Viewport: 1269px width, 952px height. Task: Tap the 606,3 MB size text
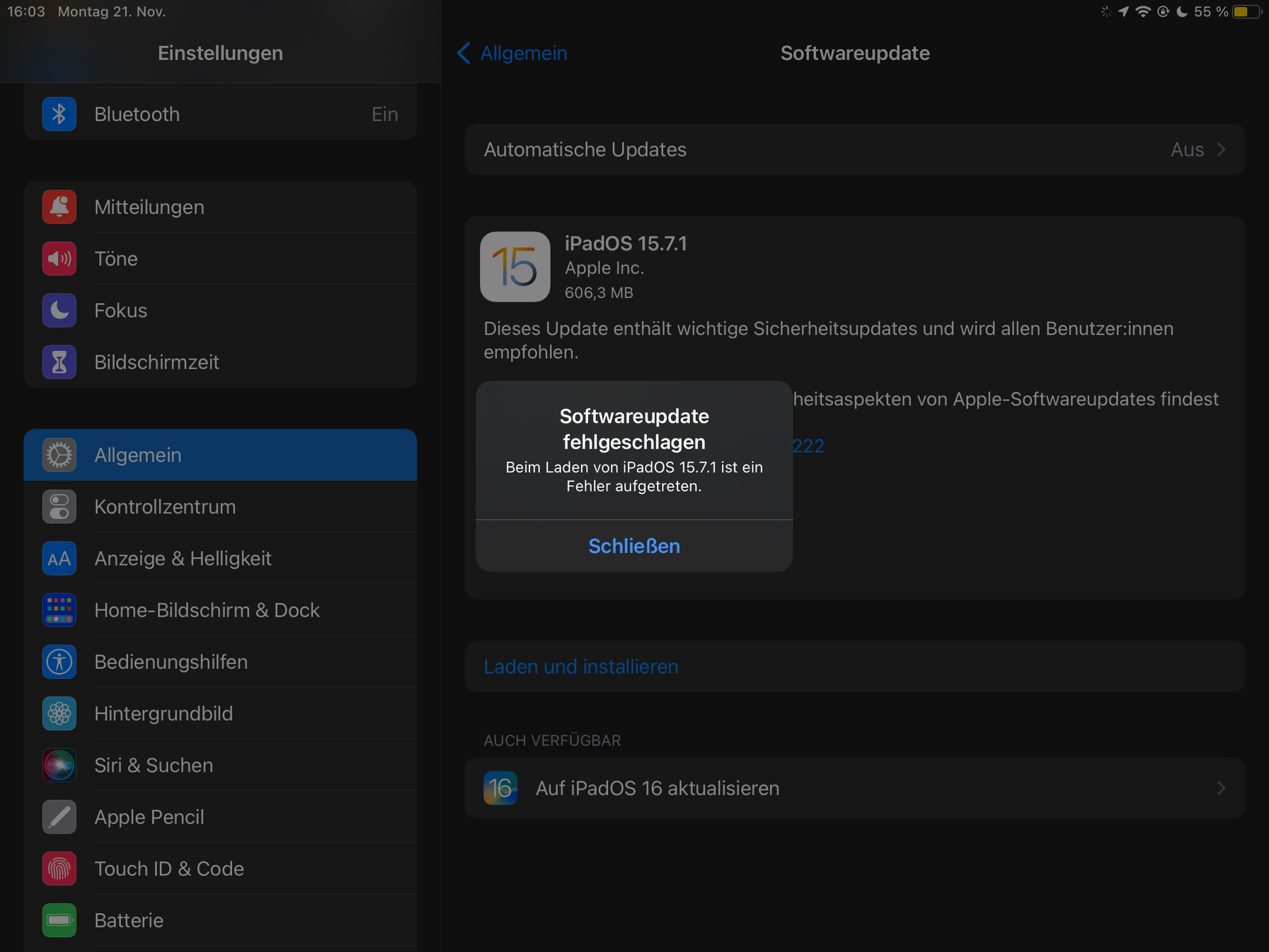tap(599, 292)
